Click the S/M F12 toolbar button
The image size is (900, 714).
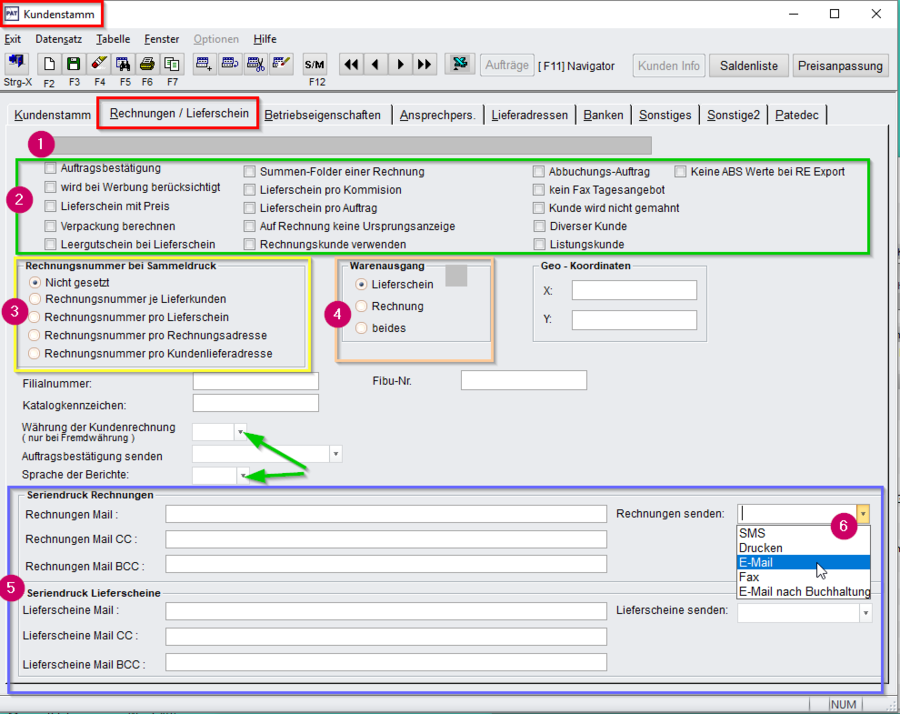coord(315,64)
